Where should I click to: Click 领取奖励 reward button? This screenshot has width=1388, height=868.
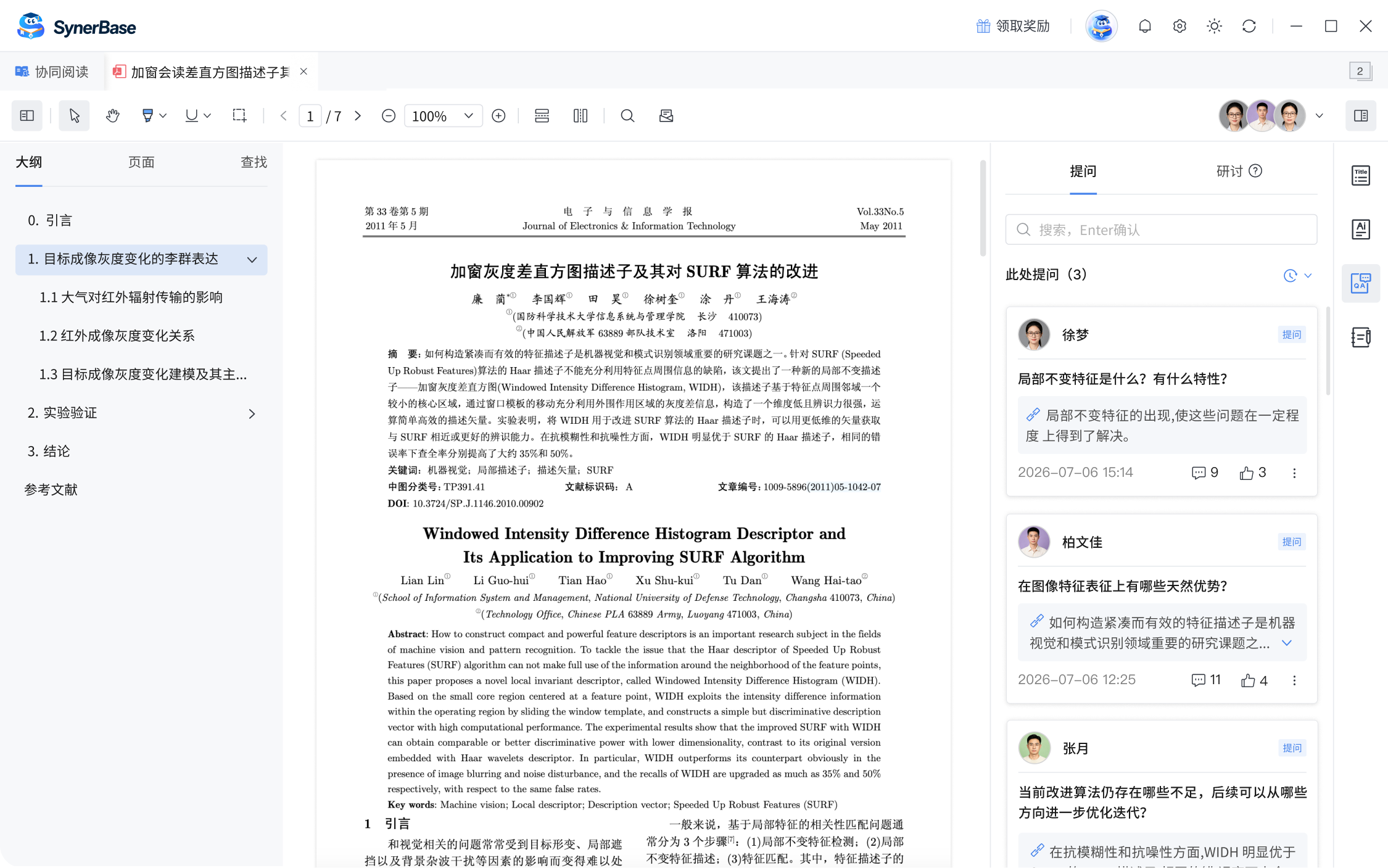[1013, 27]
